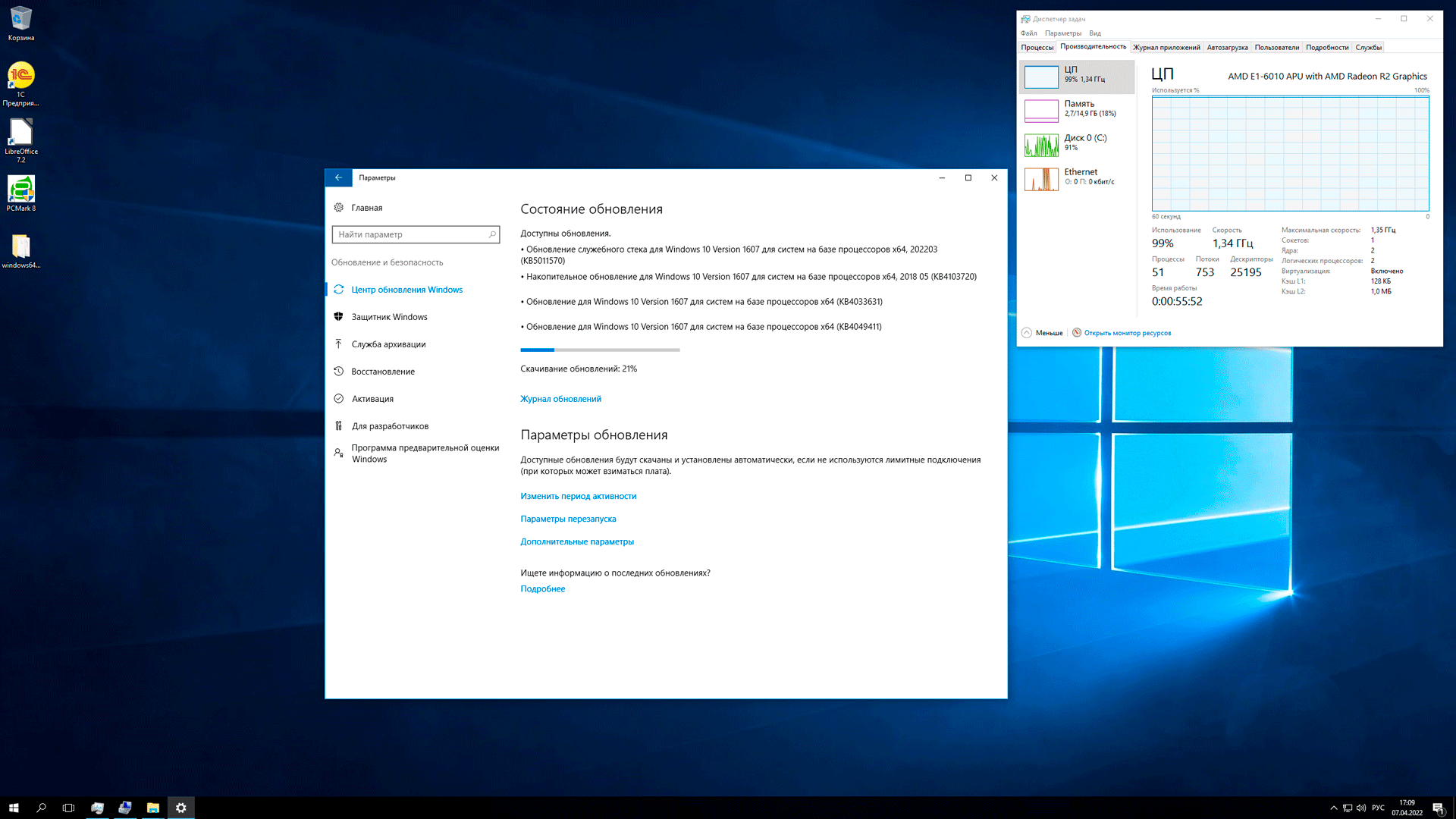Select the Память memory graph thumbnail
Viewport: 1456px width, 819px height.
1041,111
